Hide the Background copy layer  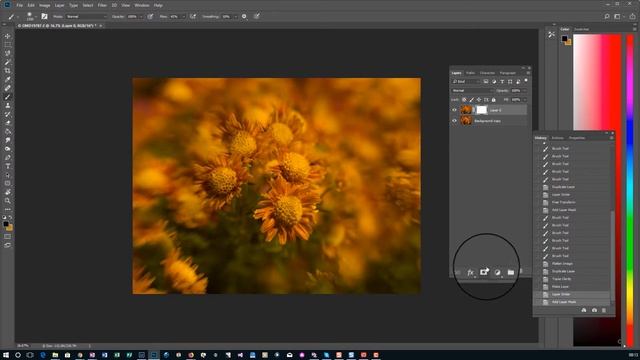(454, 121)
